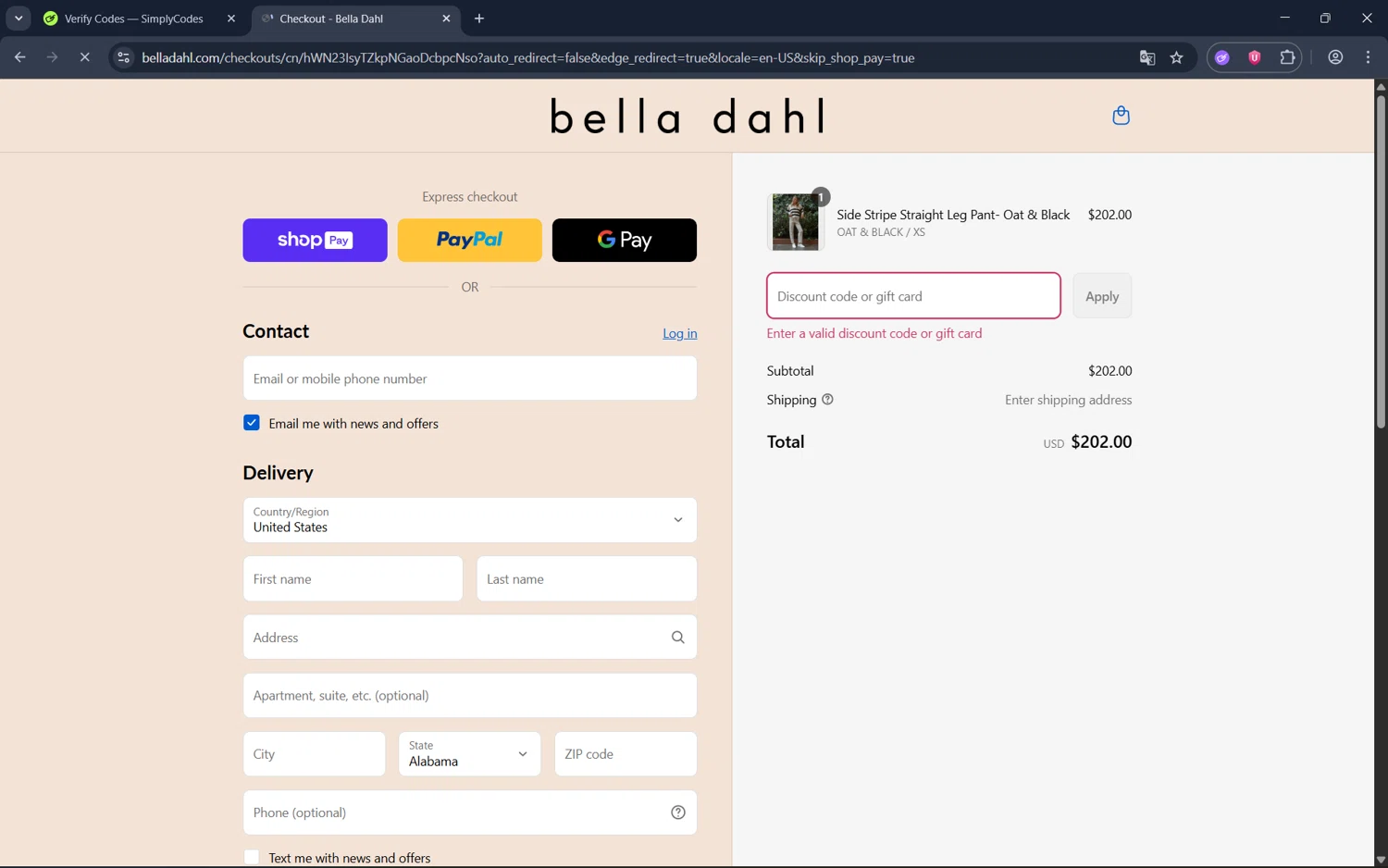
Task: Click the Phone (optional) field
Action: (470, 812)
